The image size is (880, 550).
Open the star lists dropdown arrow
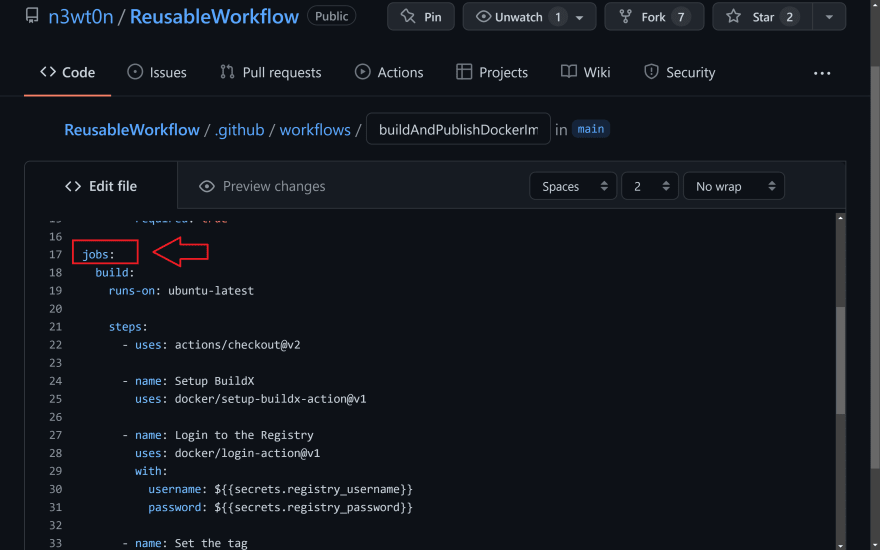(x=829, y=17)
